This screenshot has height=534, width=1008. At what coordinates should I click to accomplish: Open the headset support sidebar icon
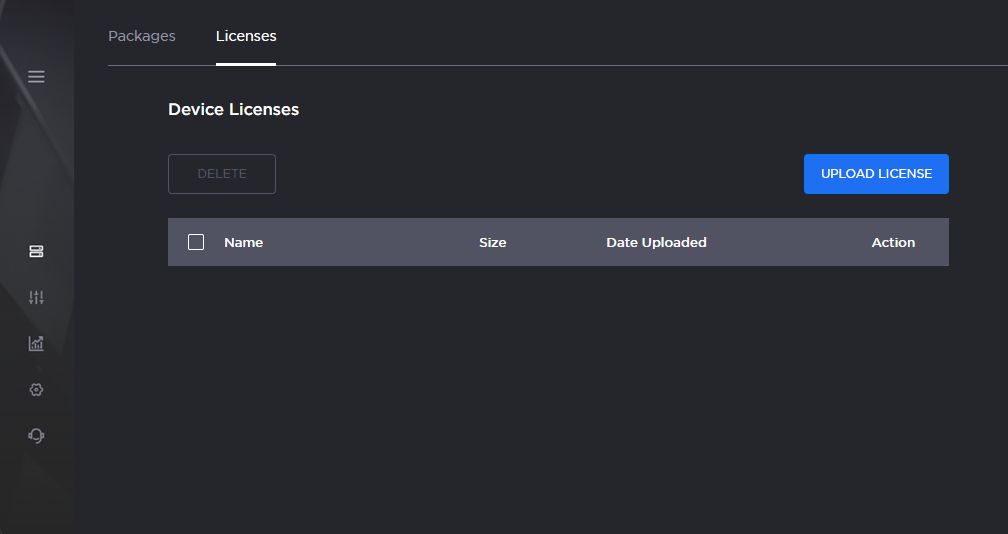coord(36,435)
